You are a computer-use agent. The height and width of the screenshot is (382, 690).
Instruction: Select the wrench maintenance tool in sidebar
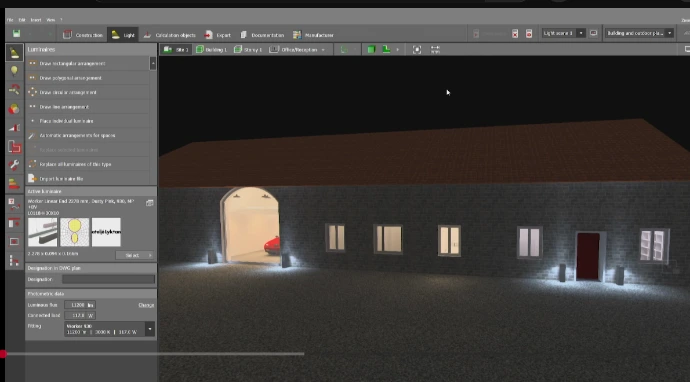[x=14, y=165]
